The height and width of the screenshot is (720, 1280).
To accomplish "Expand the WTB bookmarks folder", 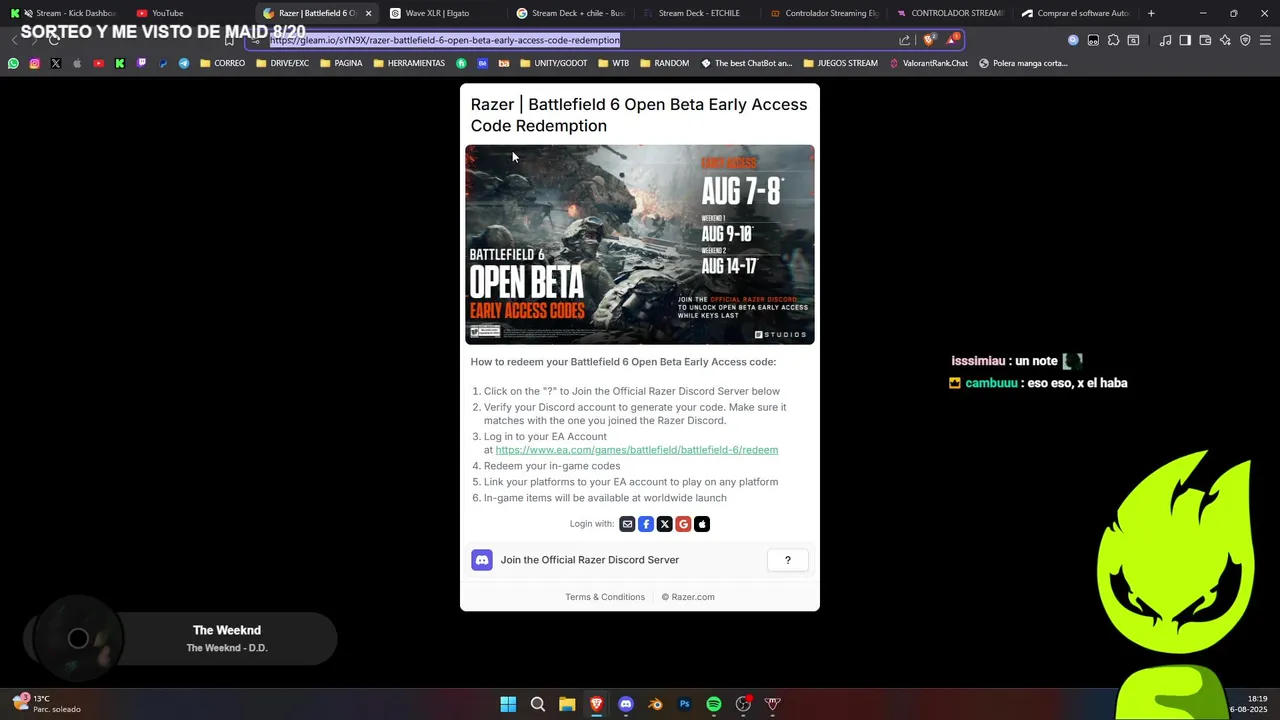I will tap(614, 63).
